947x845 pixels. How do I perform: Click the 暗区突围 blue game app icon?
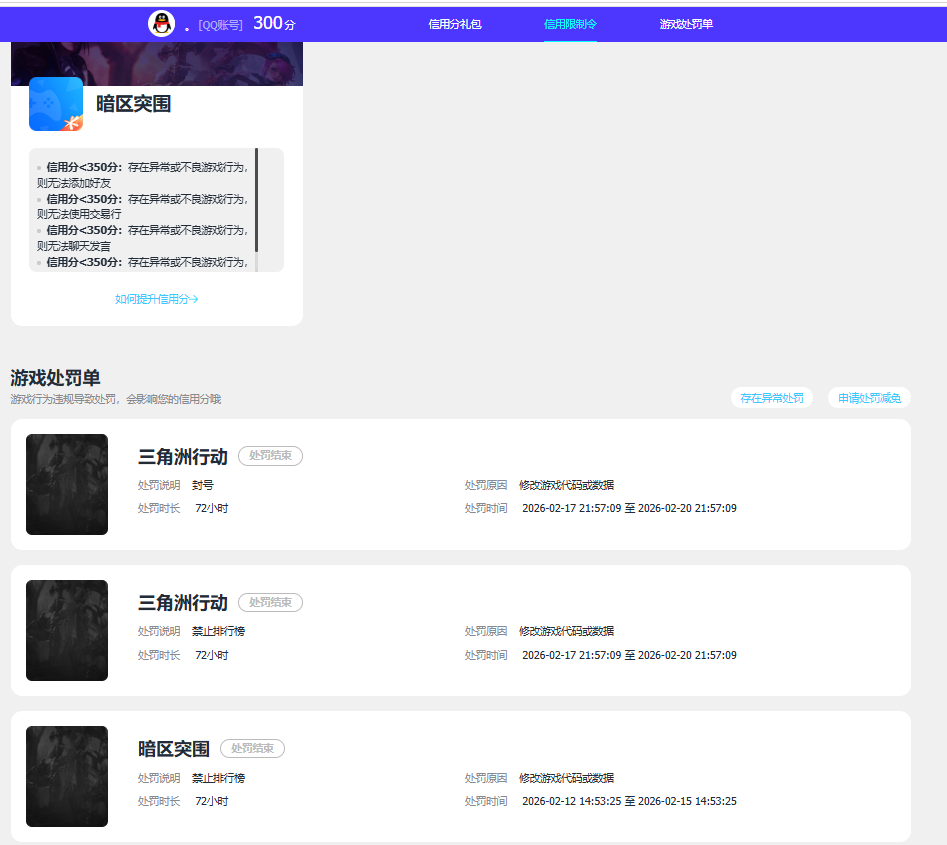point(56,104)
